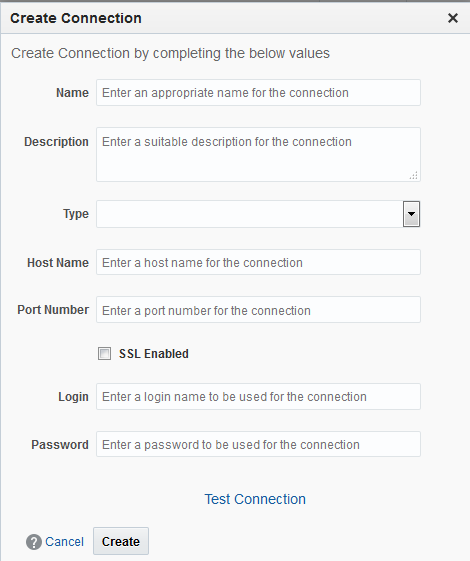
Task: Enable the SSL Enabled checkbox
Action: [104, 353]
